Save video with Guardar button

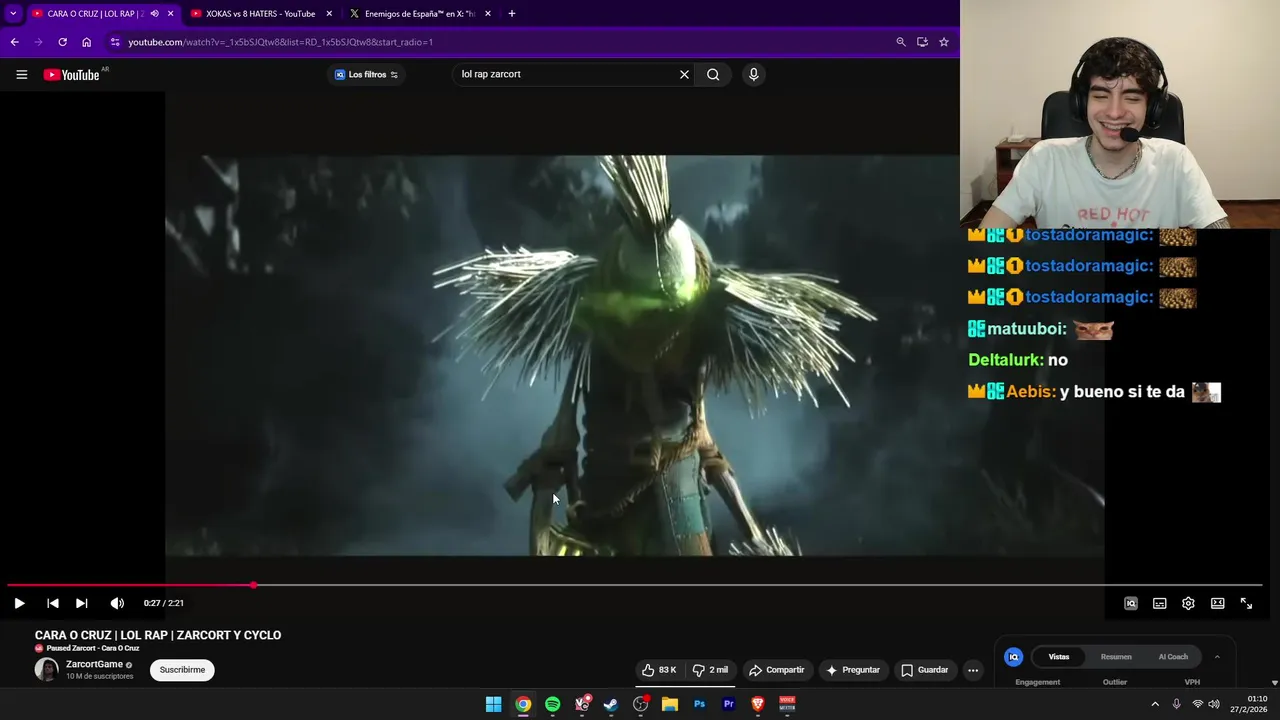(x=924, y=670)
